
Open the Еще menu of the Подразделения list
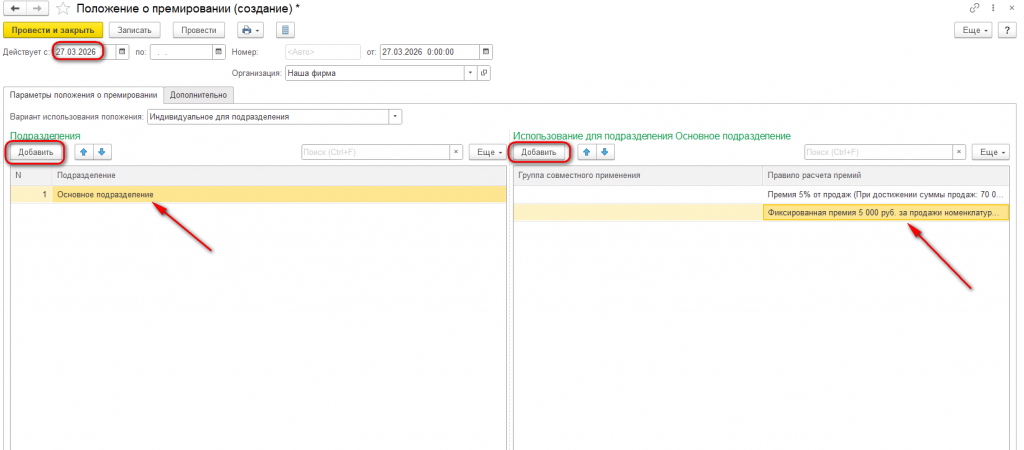(488, 152)
